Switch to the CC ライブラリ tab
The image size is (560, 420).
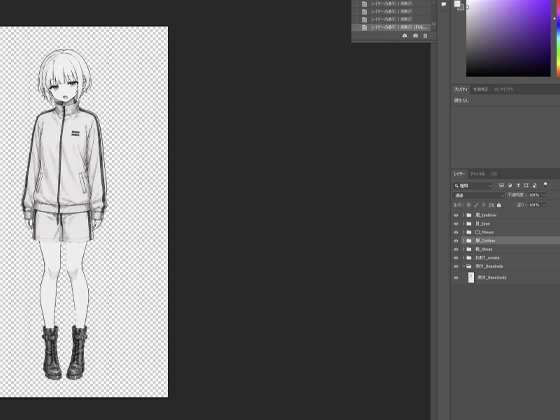pyautogui.click(x=504, y=89)
